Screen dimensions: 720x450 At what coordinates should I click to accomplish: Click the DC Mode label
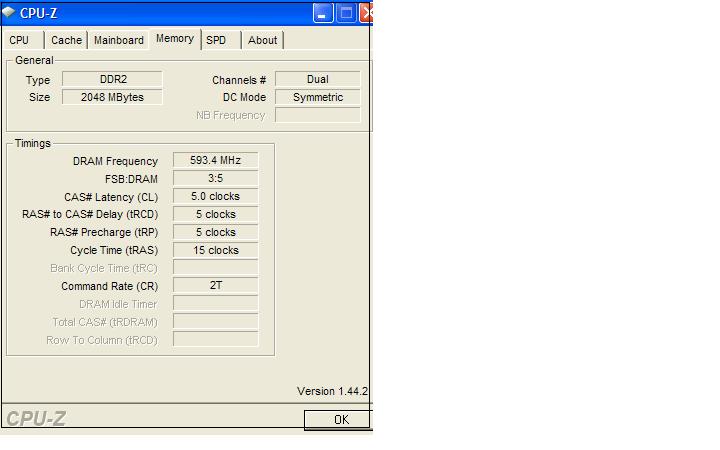tap(244, 97)
